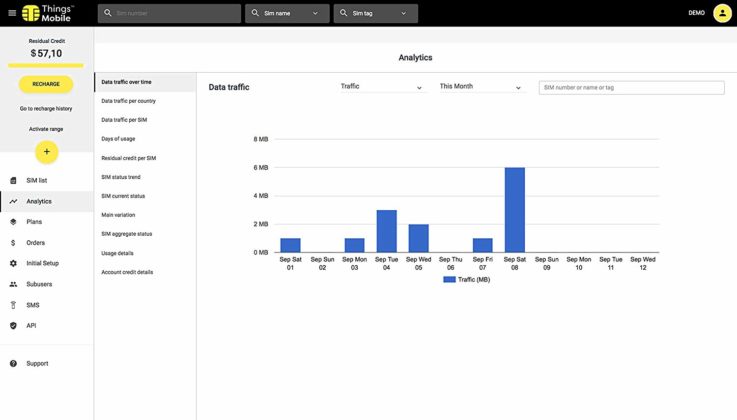Click the 8 MB axis label
Image resolution: width=737 pixels, height=420 pixels.
[x=261, y=139]
